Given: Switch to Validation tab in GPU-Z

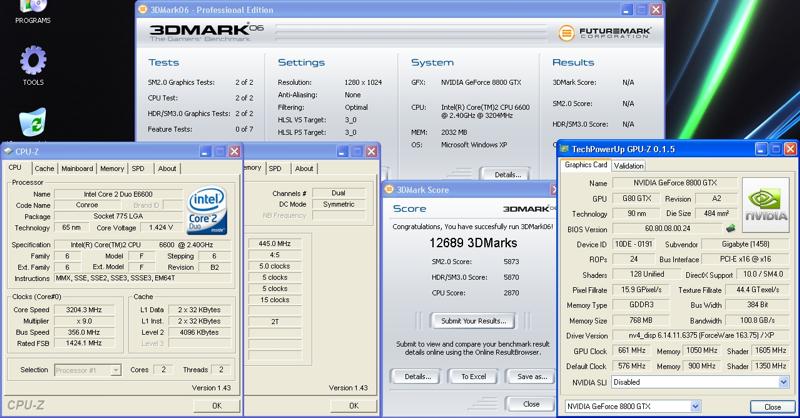Looking at the screenshot, I should click(x=629, y=166).
